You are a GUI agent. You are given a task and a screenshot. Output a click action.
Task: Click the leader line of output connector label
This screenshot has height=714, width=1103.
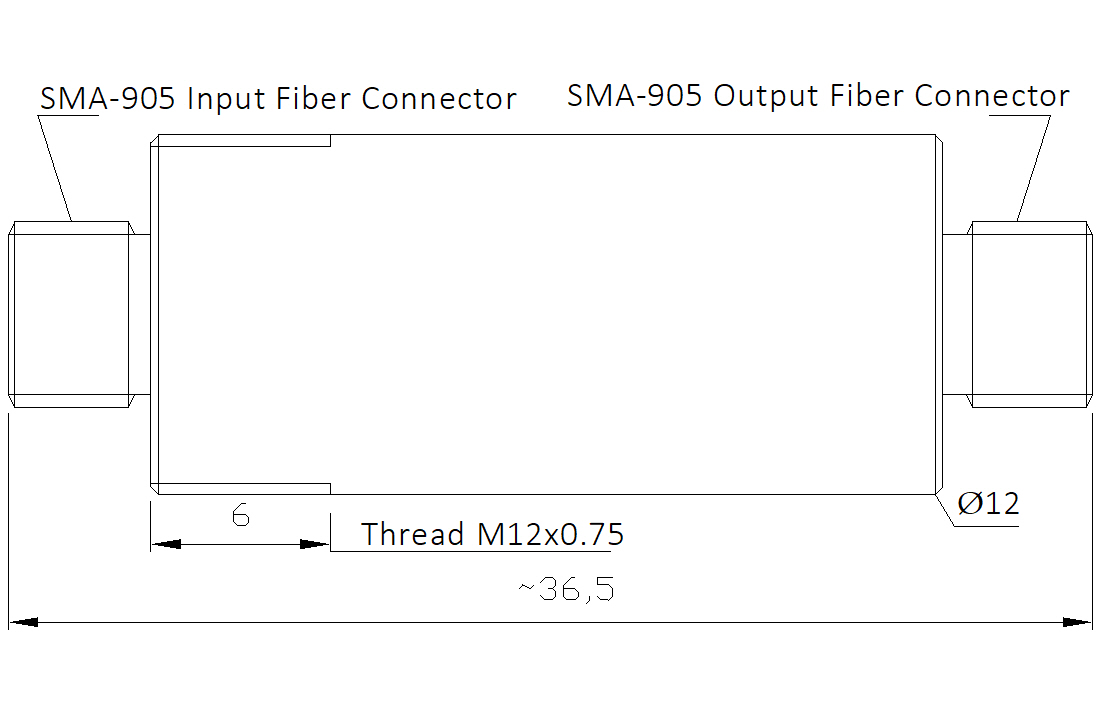click(1034, 169)
